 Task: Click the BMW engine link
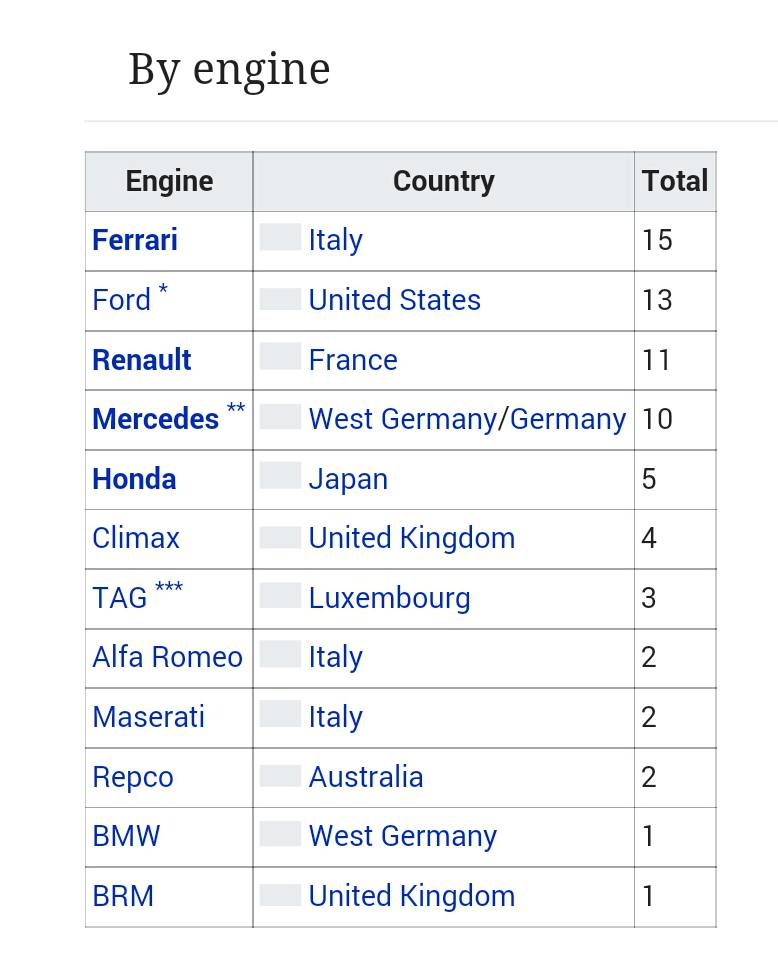[126, 836]
